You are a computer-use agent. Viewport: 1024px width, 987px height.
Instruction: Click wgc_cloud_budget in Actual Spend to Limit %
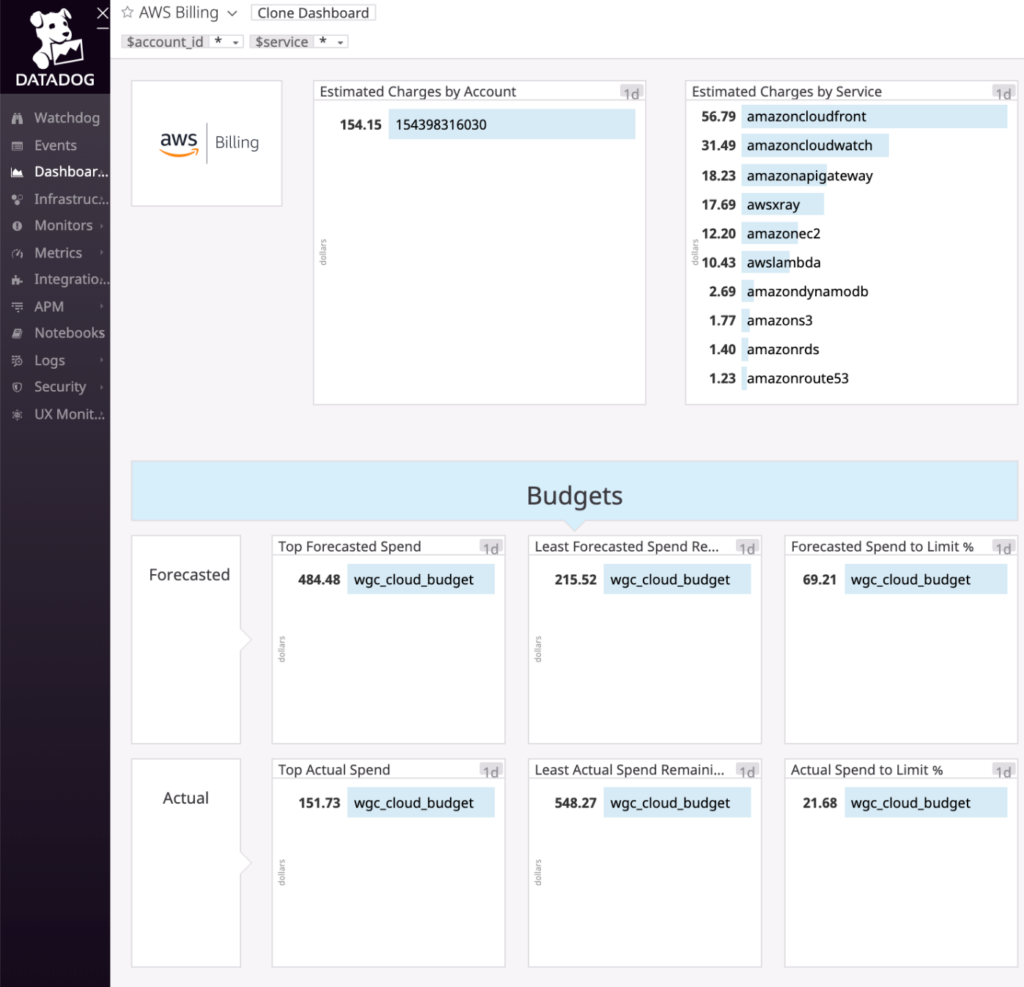coord(926,803)
